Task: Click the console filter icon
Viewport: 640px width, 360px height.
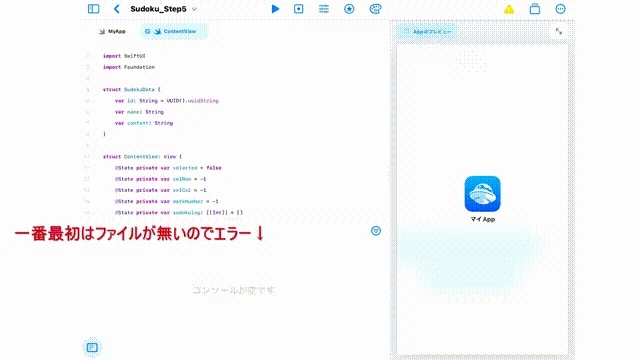Action: [x=376, y=231]
